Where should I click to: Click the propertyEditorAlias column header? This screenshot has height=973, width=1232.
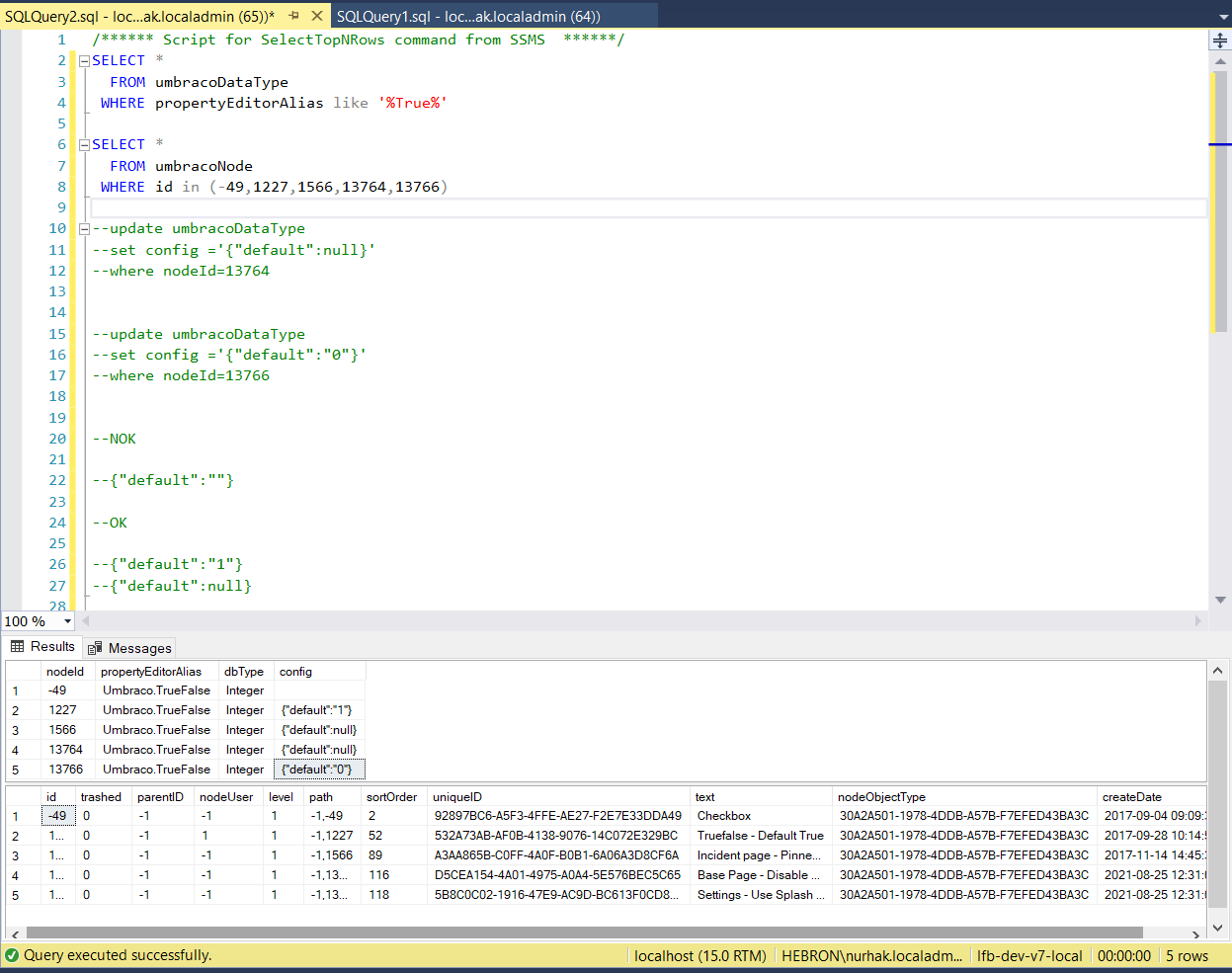(x=157, y=672)
